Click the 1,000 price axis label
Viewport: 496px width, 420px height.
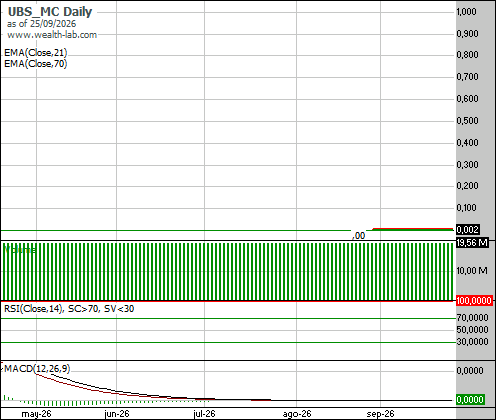click(467, 12)
